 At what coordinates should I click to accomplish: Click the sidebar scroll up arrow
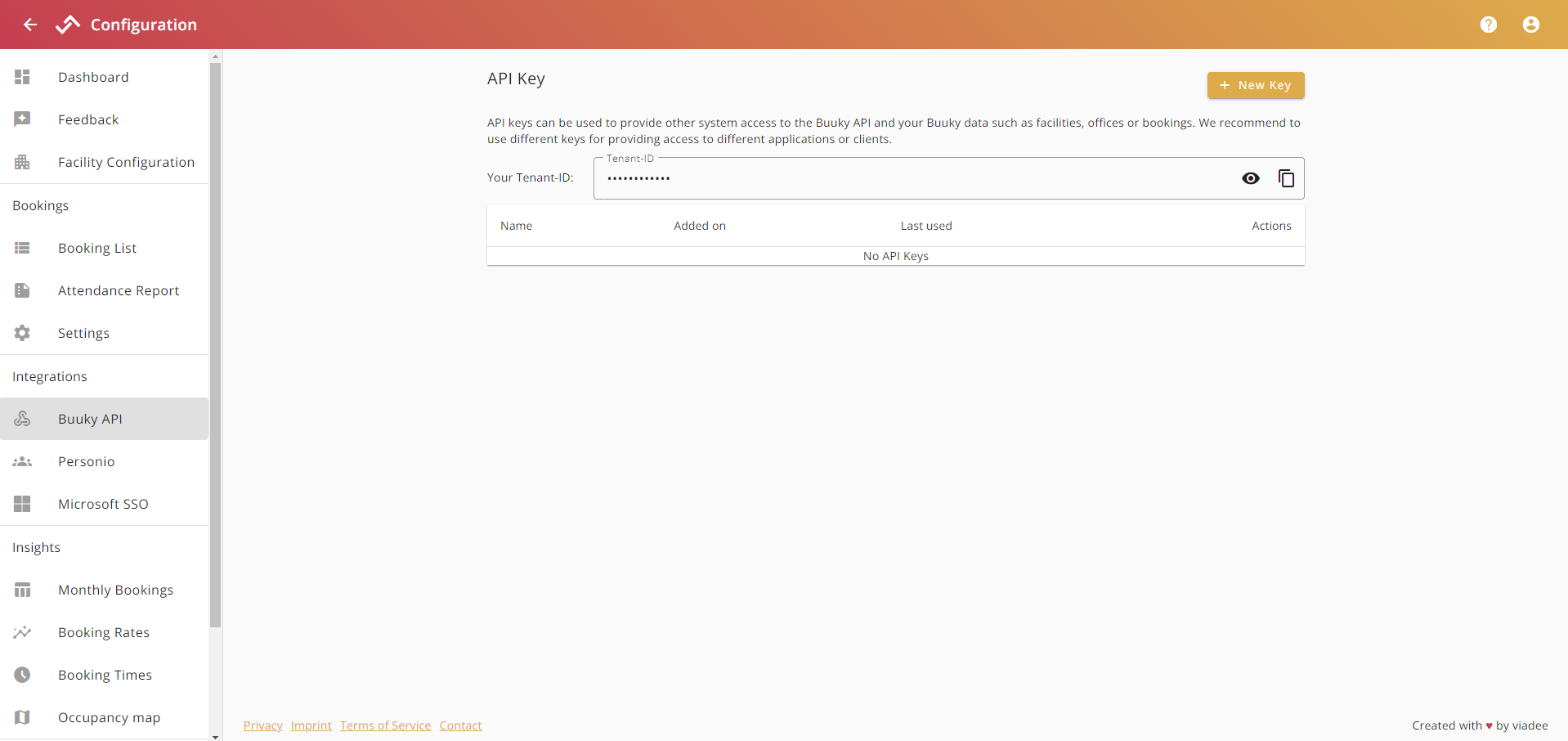tap(216, 57)
